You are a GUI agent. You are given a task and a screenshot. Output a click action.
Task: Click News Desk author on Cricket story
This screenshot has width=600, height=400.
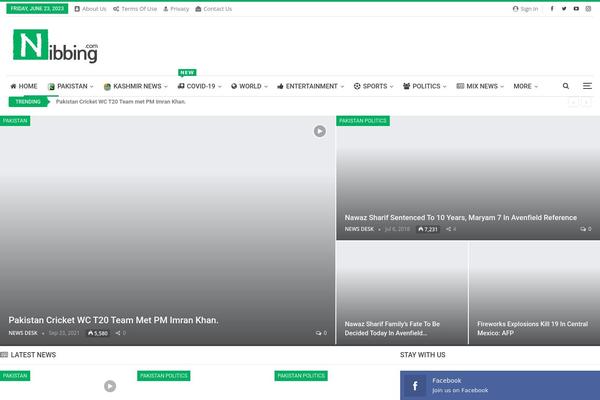click(x=23, y=333)
